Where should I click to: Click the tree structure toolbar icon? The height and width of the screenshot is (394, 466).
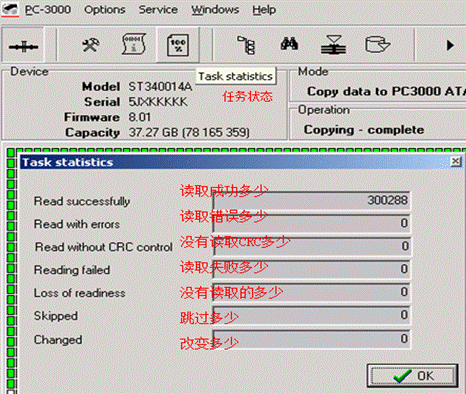(246, 45)
